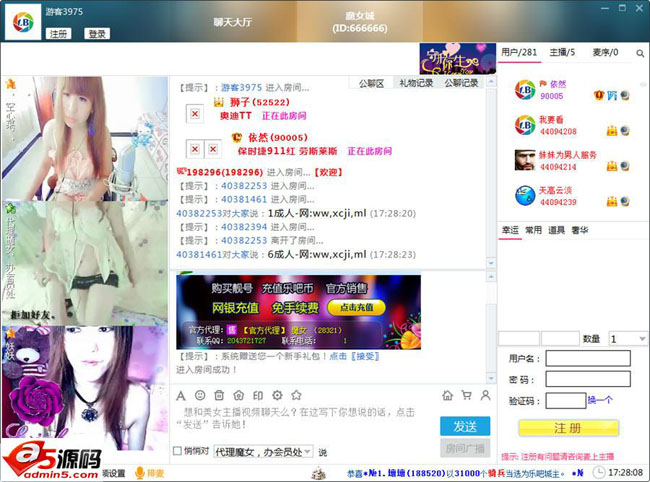Select the 道具 gift tab

point(556,230)
